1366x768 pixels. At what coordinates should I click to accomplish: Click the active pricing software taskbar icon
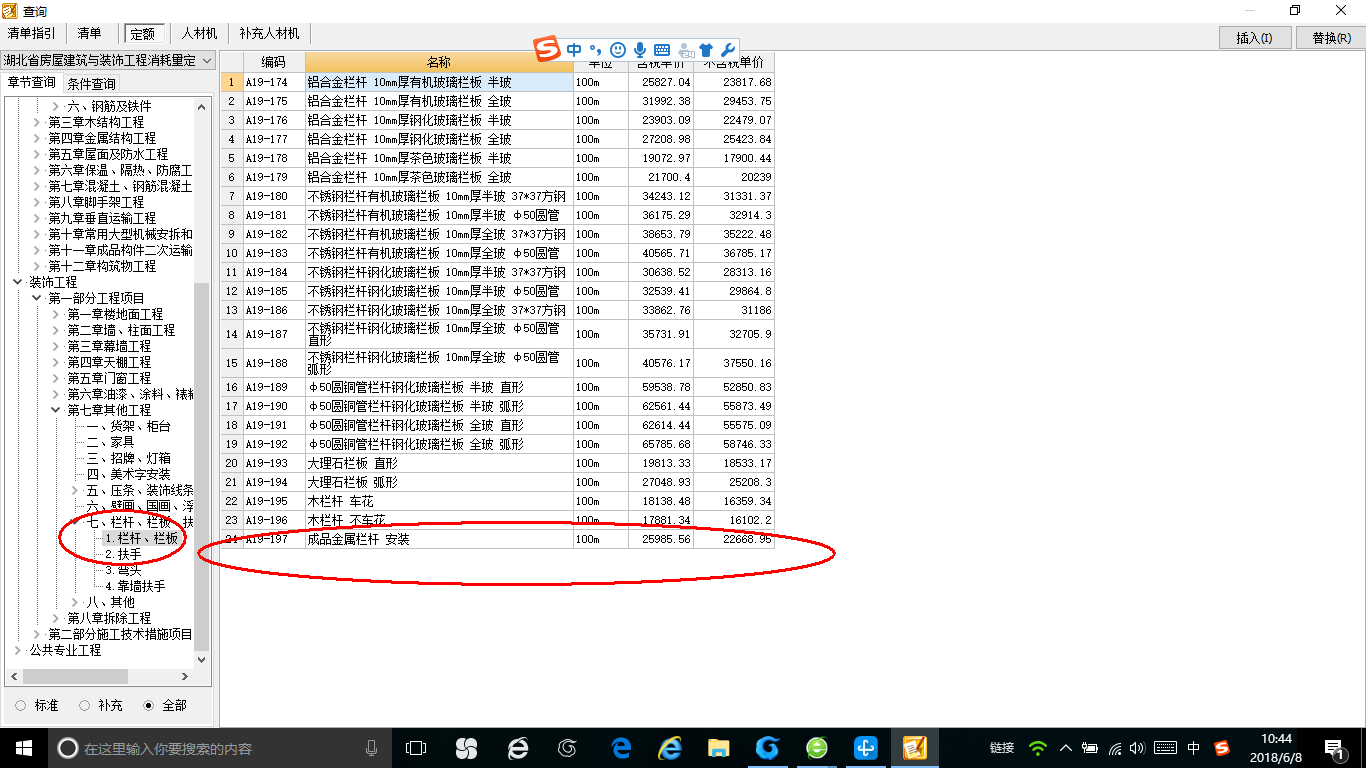pyautogui.click(x=914, y=748)
